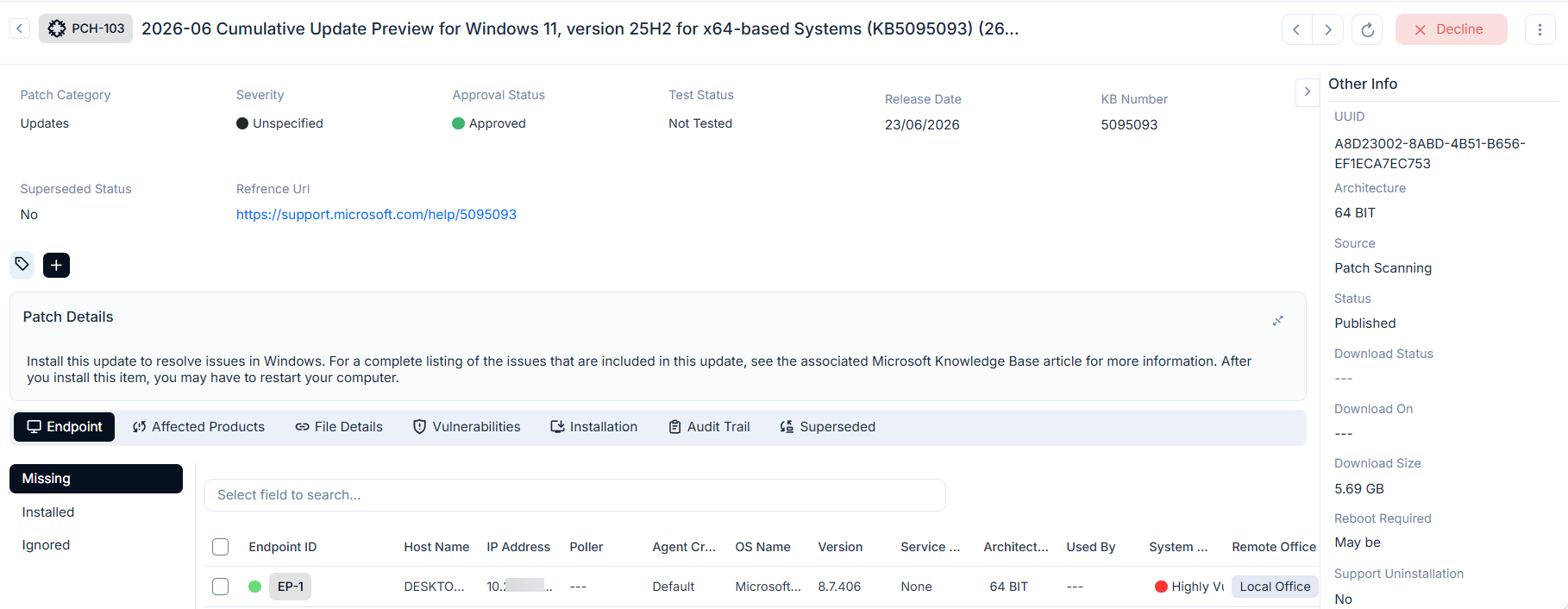Viewport: 1568px width, 609px height.
Task: Click the 5.69 GB download size
Action: click(1359, 489)
